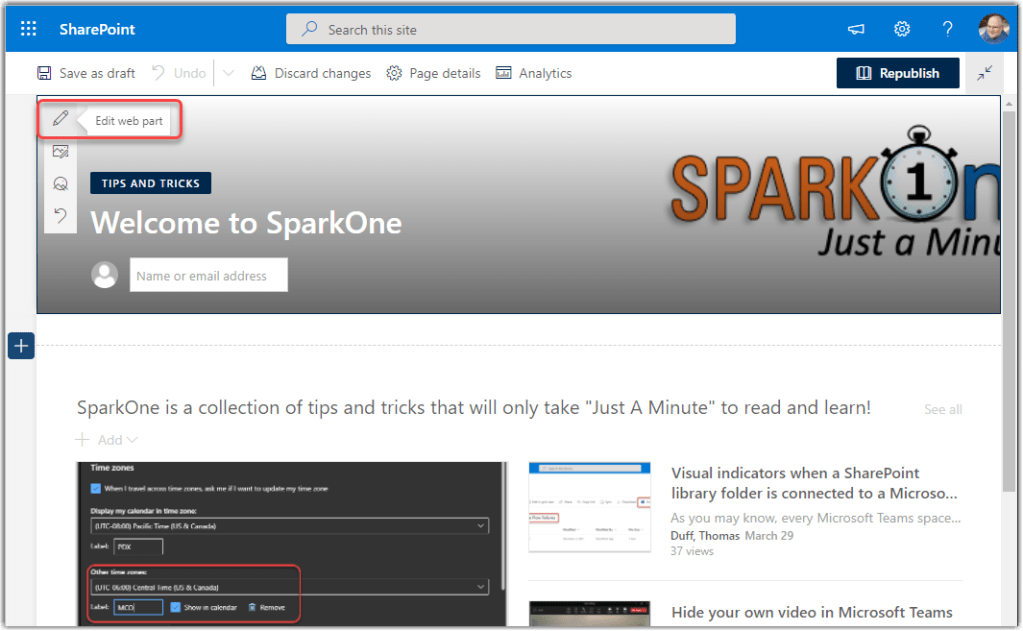The image size is (1023, 631).
Task: Open the Settings gear in header
Action: click(901, 29)
